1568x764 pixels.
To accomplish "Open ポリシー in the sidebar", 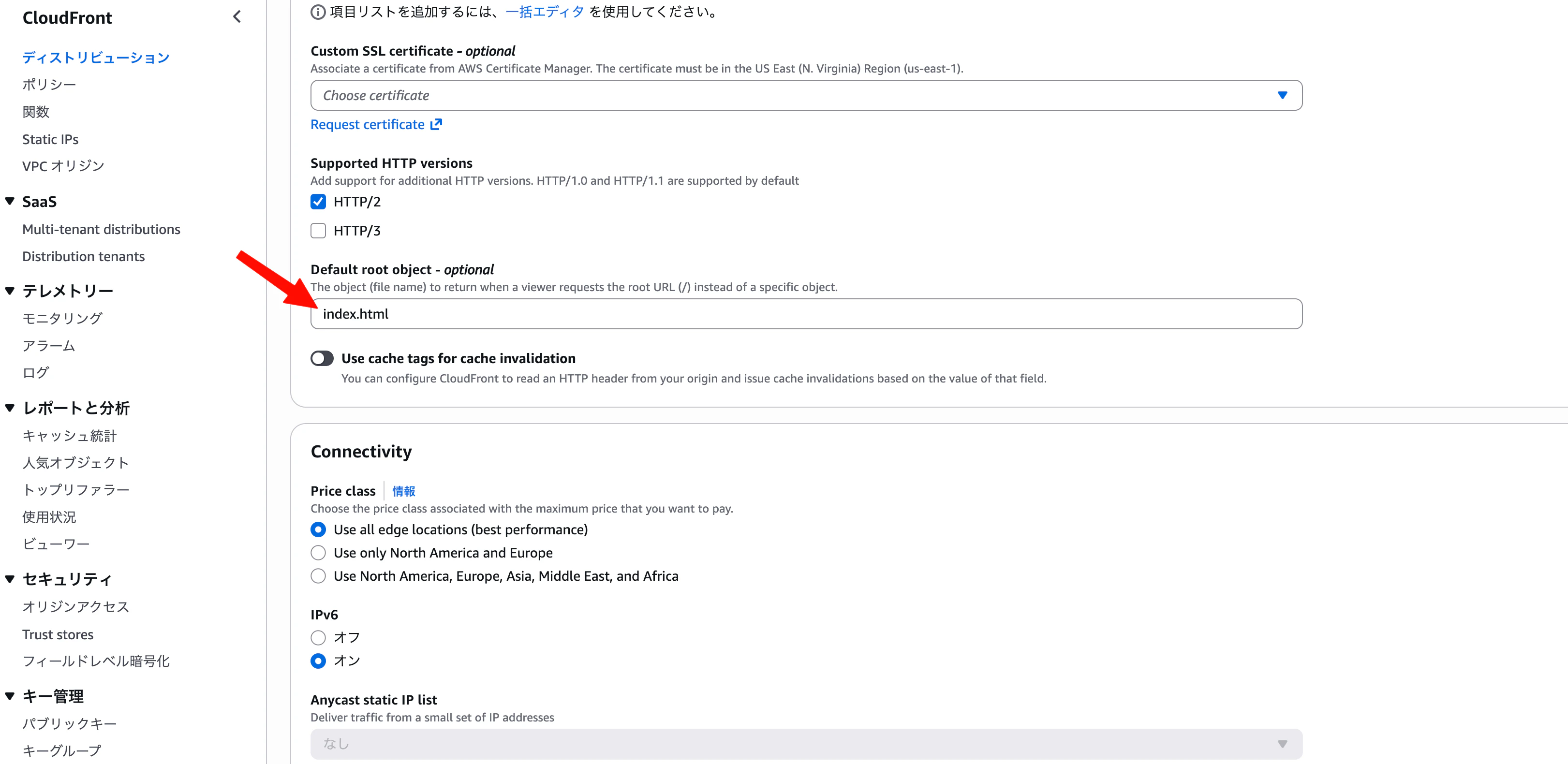I will [x=49, y=85].
